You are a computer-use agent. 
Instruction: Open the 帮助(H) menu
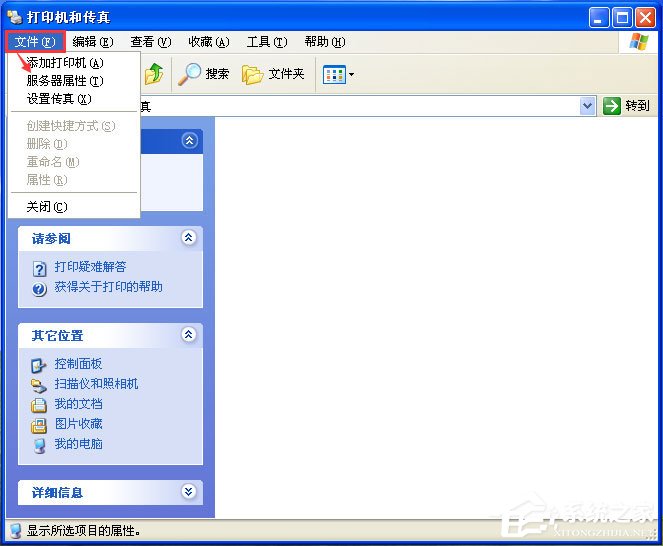[x=325, y=41]
